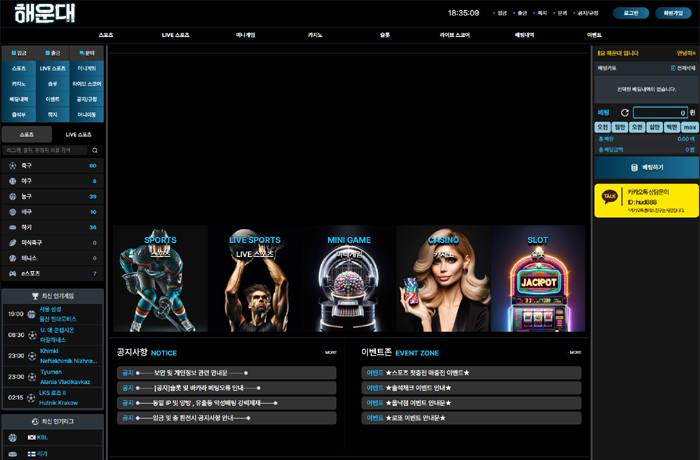Image resolution: width=700 pixels, height=460 pixels.
Task: Click the refresh icon next to 베팅
Action: point(625,113)
